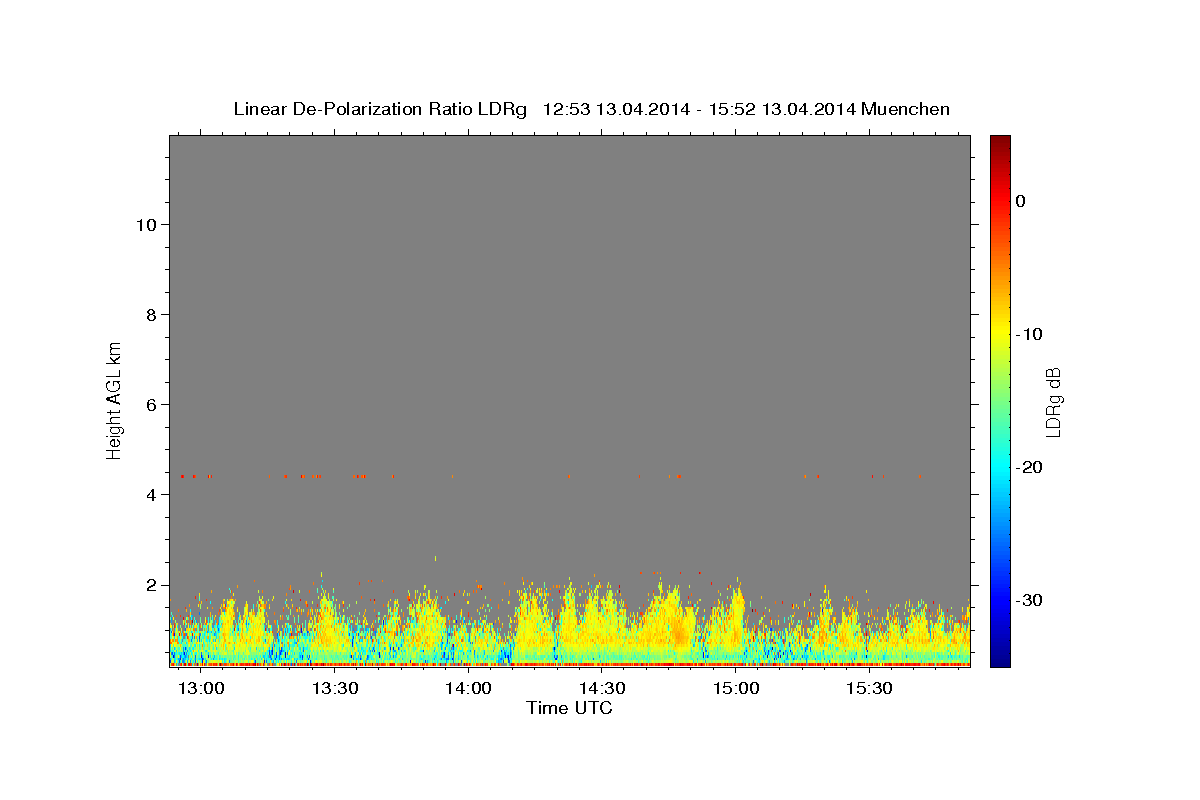Image resolution: width=1200 pixels, height=800 pixels.
Task: Click the height tick label 4
Action: click(x=151, y=495)
